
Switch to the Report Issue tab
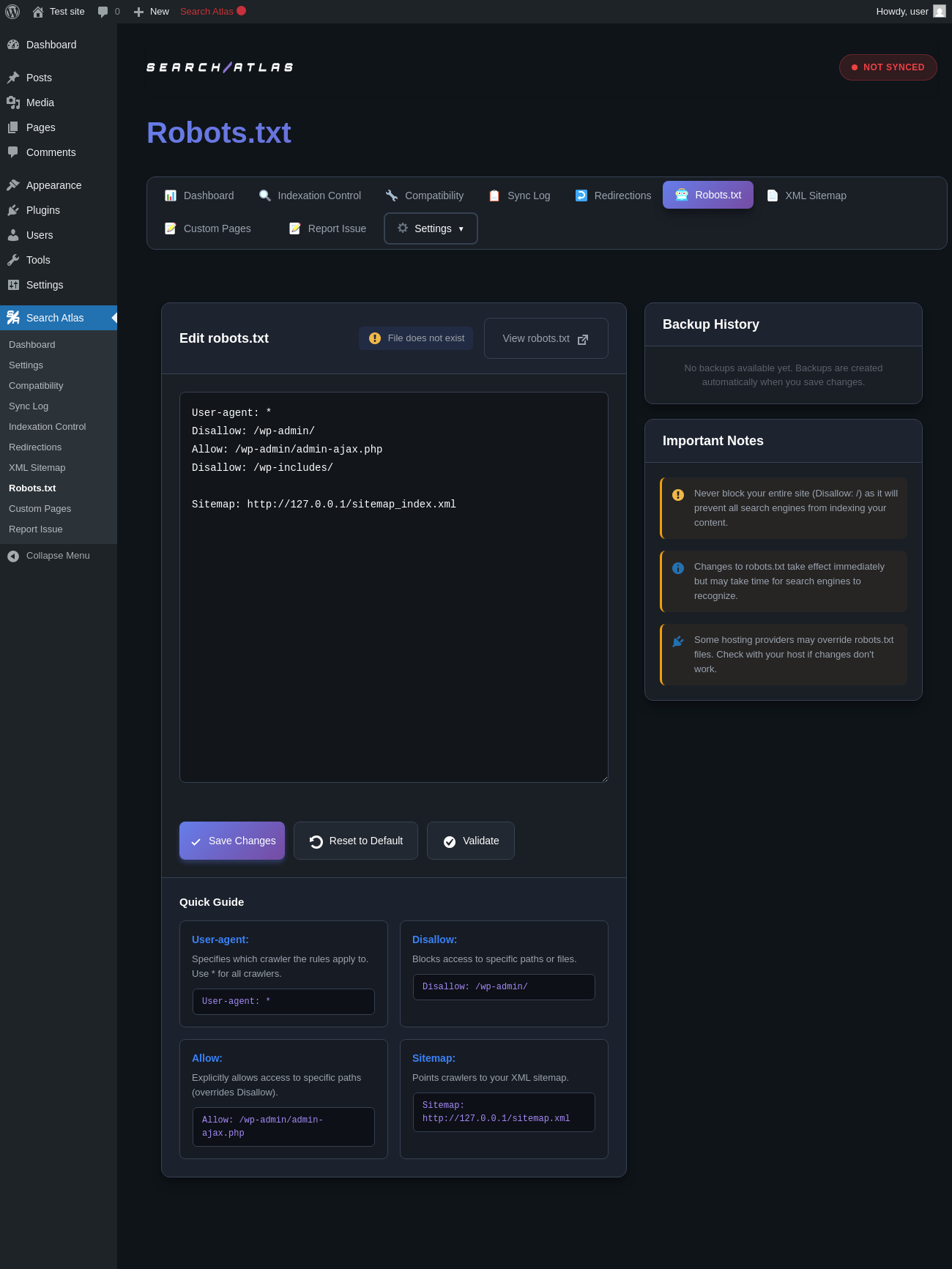328,228
